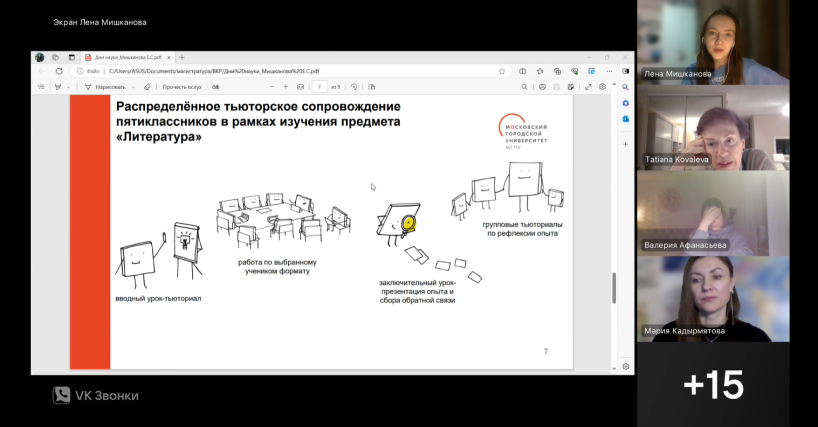Viewport: 818px width, 427px height.
Task: Open a new browser tab
Action: (182, 57)
